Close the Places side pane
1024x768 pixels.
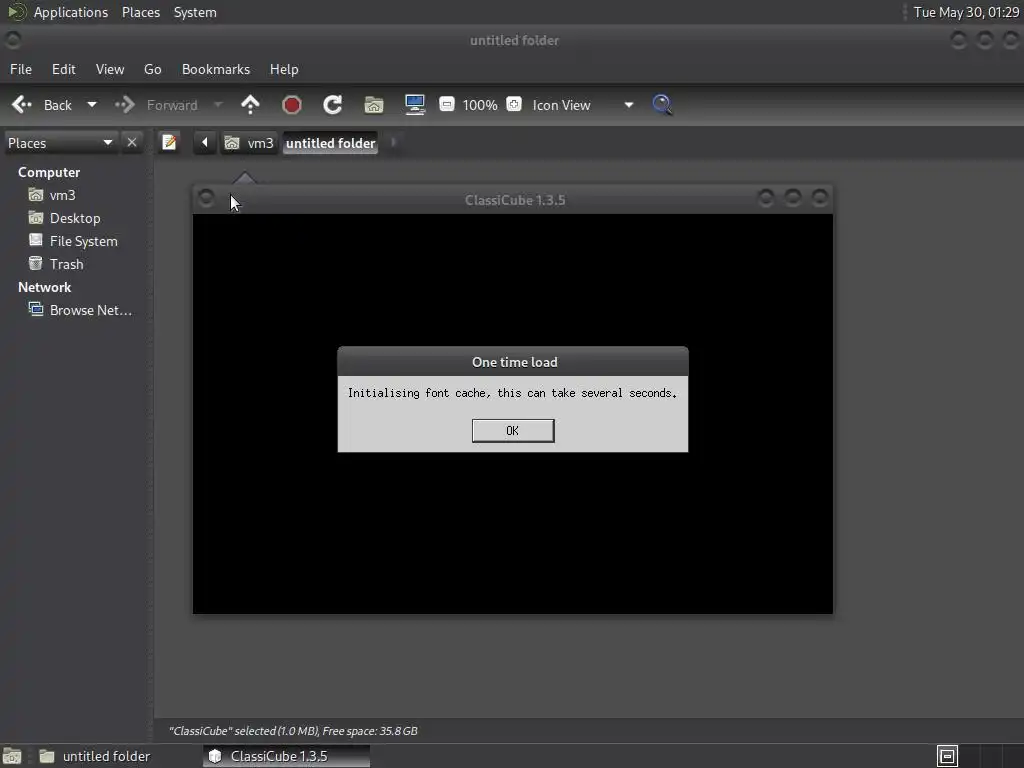132,142
